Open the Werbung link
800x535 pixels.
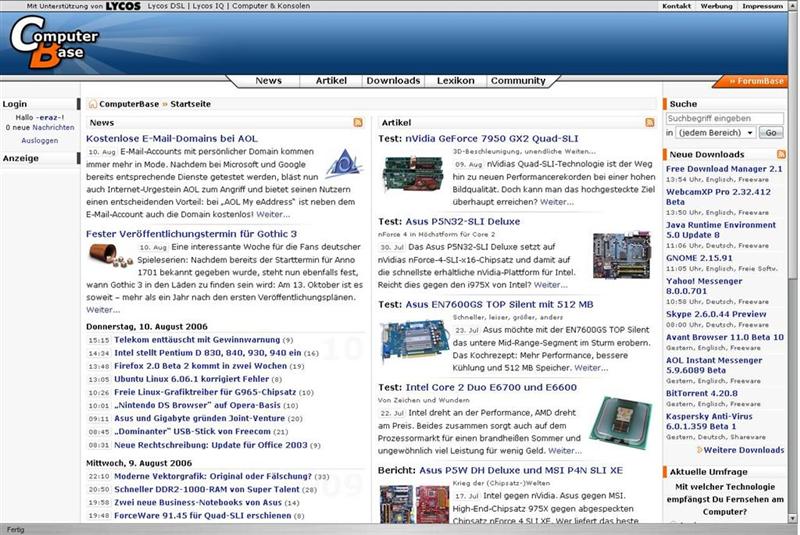coord(716,6)
